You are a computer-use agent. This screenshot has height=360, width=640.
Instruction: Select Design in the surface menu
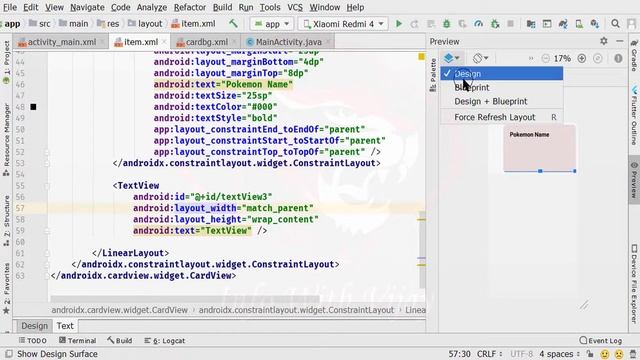(x=501, y=73)
